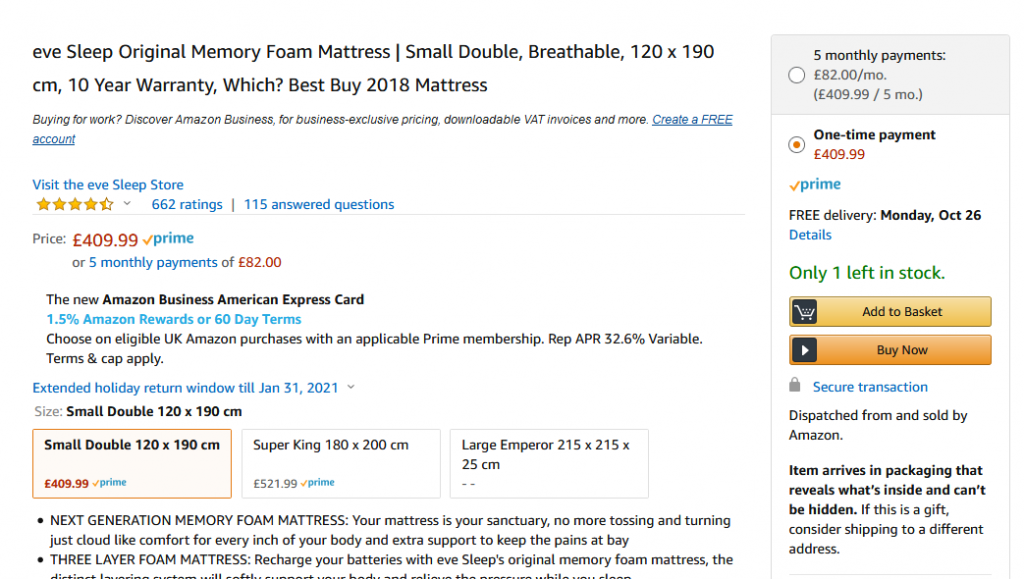Click the shopping basket icon
Viewport: 1024px width, 579px height.
tap(805, 312)
